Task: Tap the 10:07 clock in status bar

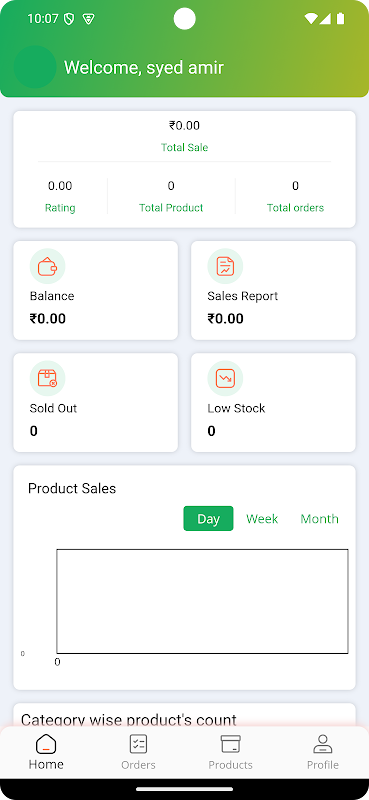Action: coord(42,19)
